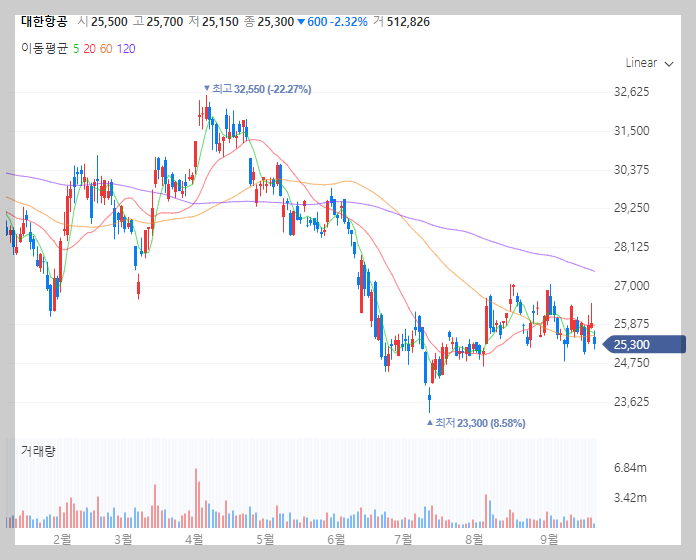
Task: Click the 3월 axis label
Action: click(123, 539)
